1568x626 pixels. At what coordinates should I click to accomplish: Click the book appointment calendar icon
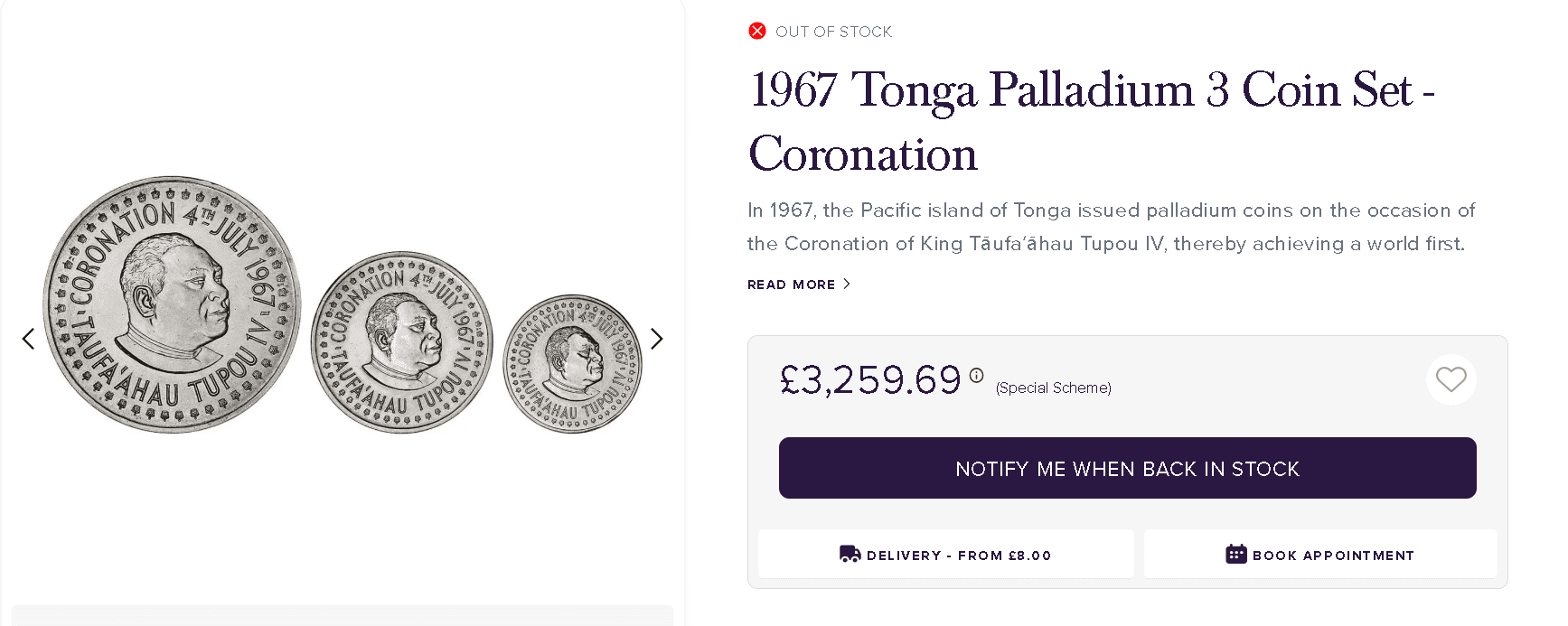coord(1235,554)
